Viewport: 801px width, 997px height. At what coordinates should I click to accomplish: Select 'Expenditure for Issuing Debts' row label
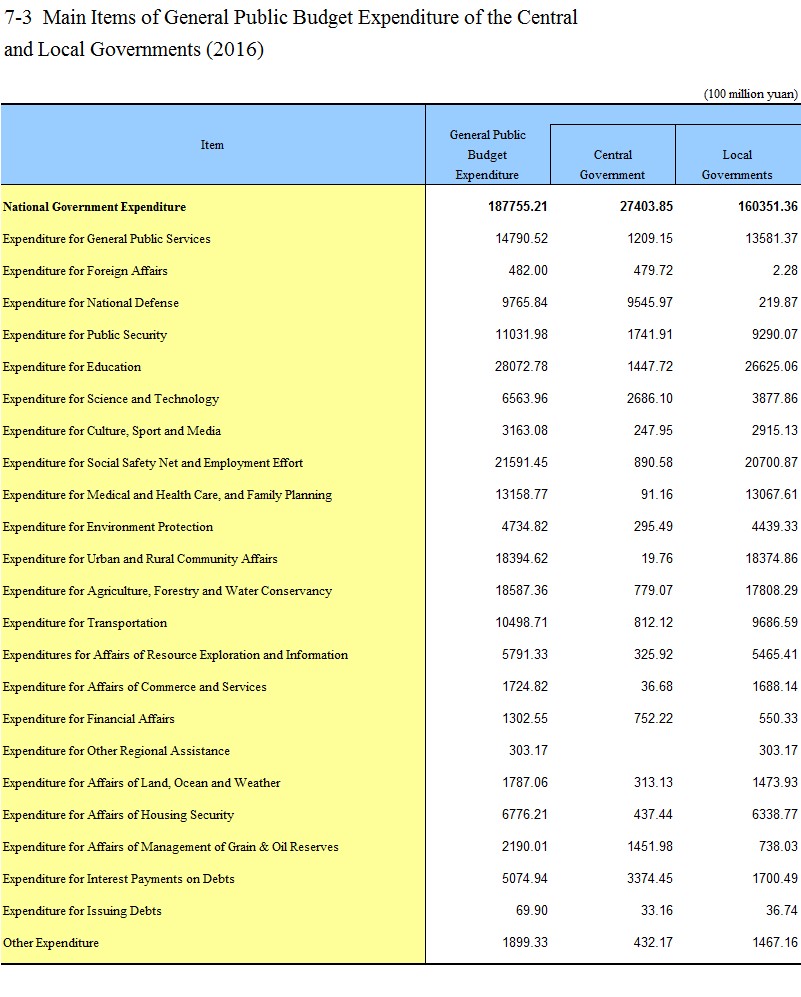(x=82, y=911)
